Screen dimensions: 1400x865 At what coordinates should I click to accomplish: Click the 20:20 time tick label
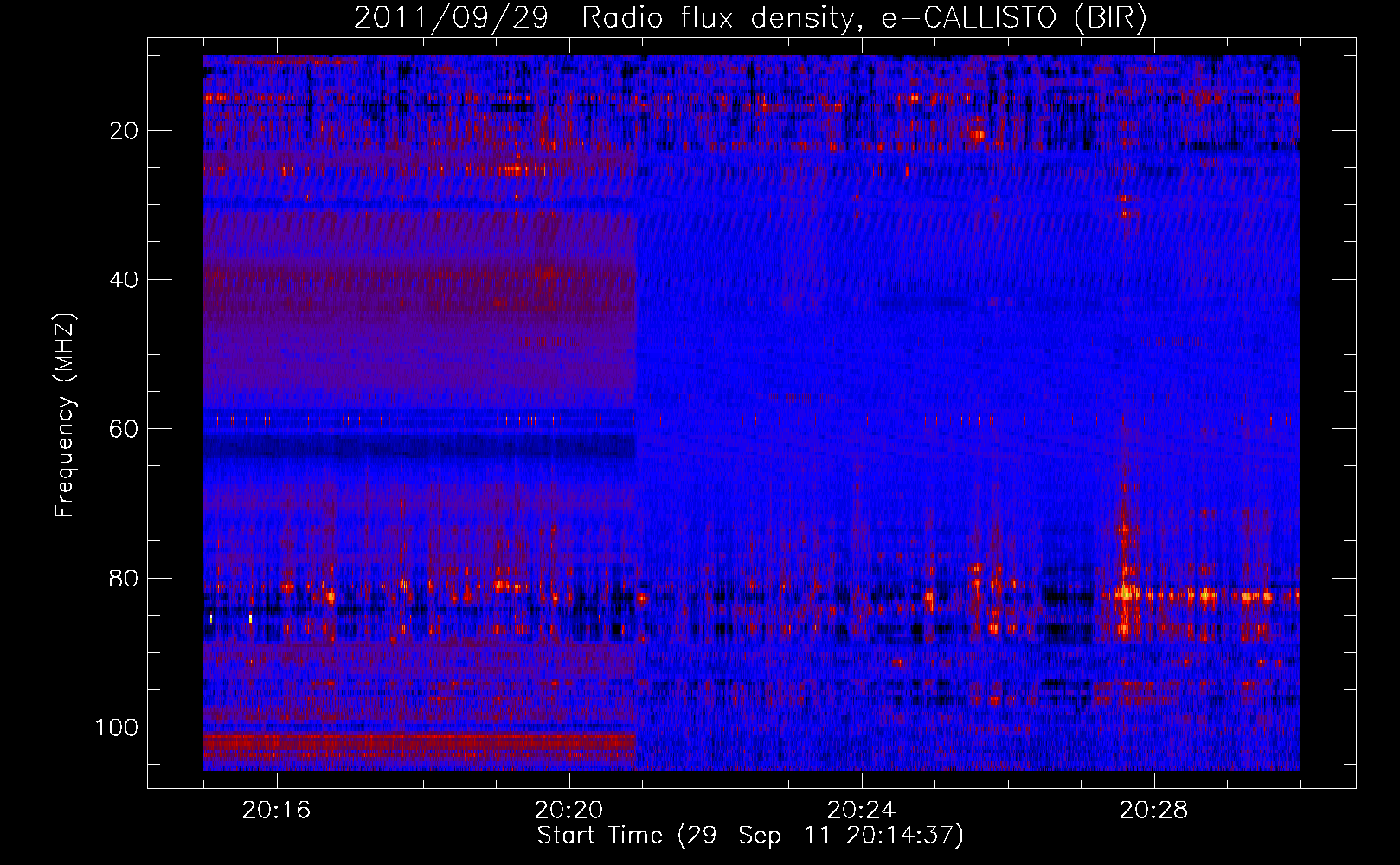click(x=568, y=811)
